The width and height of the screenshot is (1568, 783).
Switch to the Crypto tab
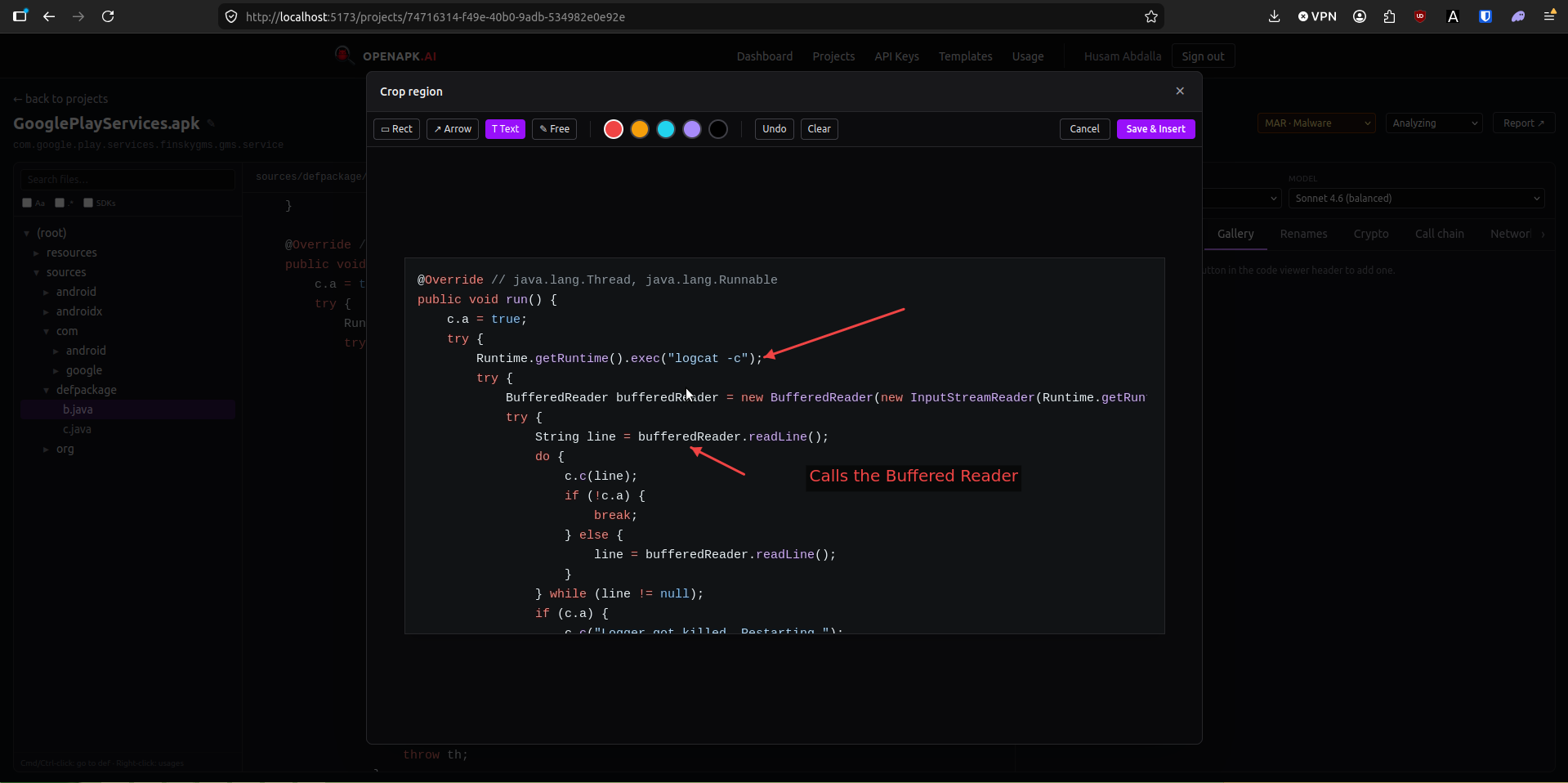point(1370,234)
